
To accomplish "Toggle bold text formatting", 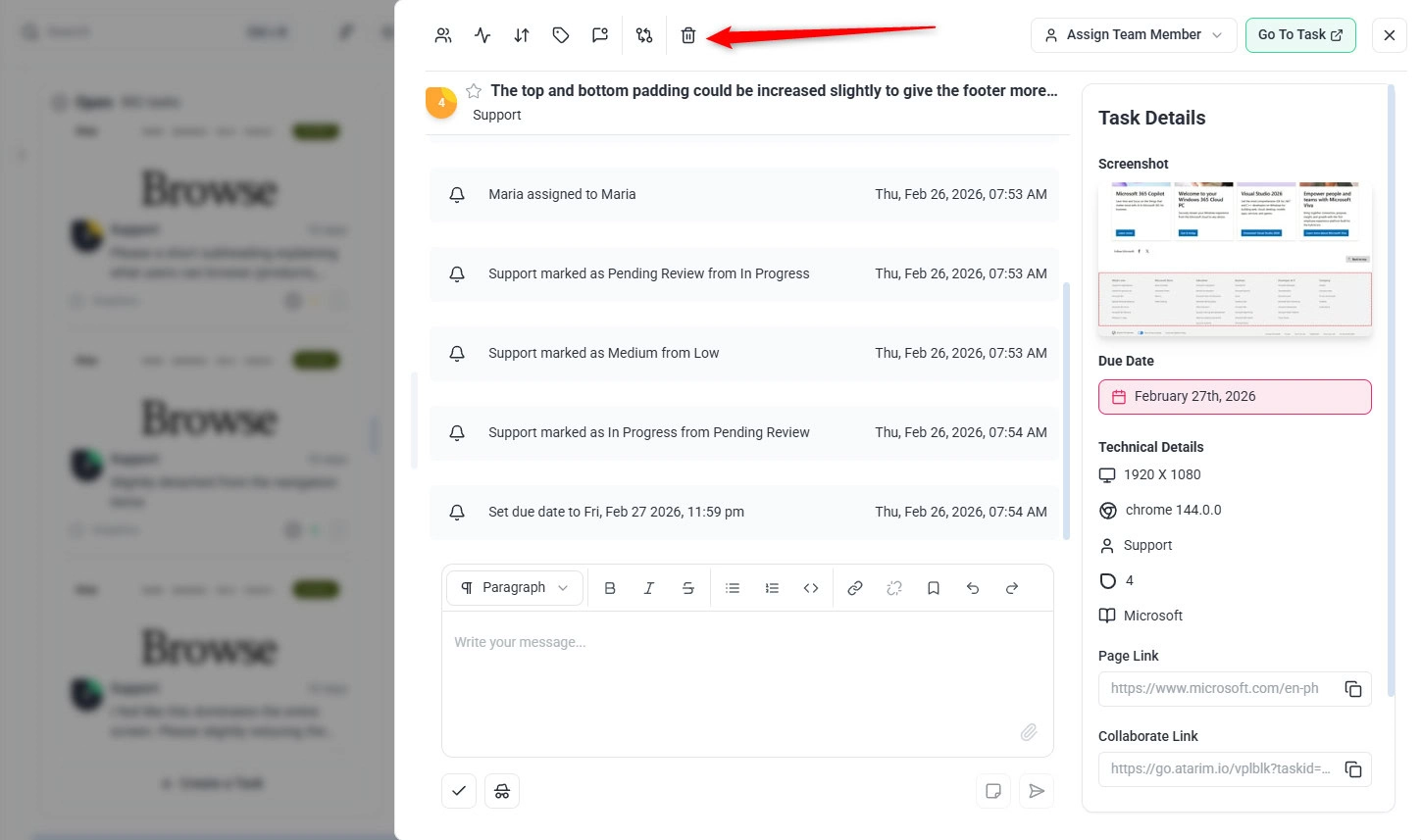I will [610, 588].
